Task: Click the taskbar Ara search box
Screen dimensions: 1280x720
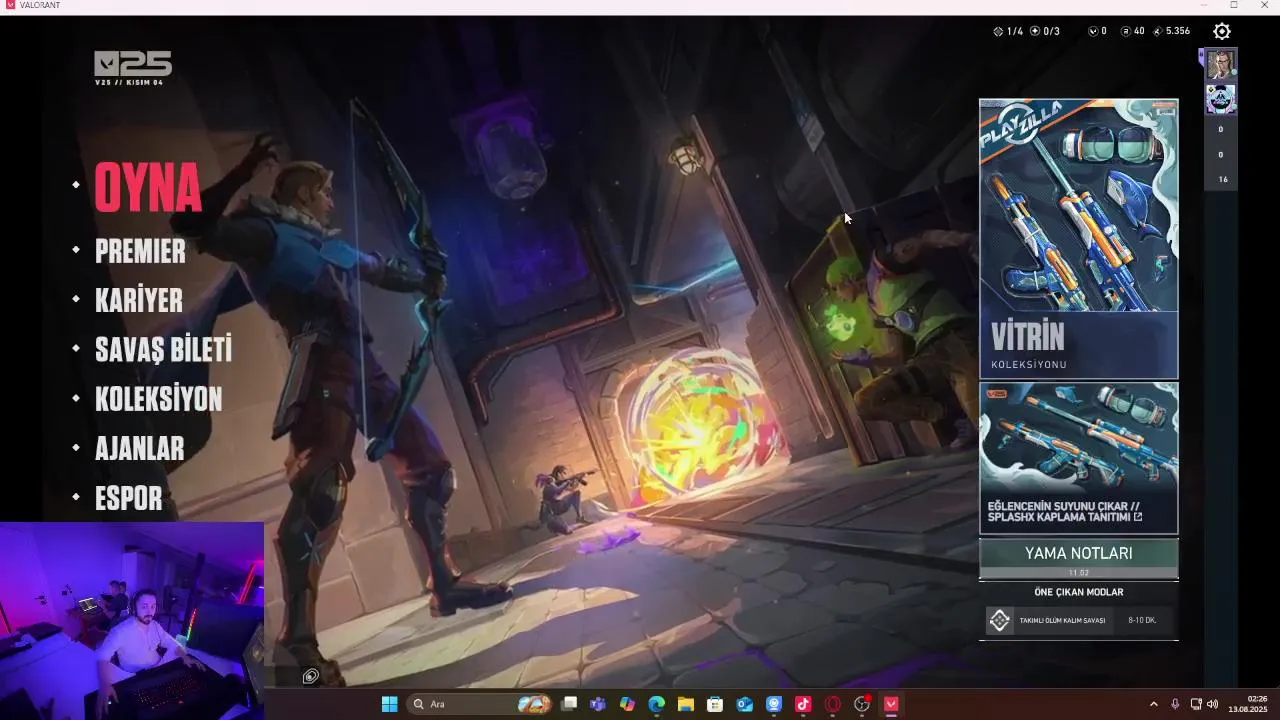Action: point(478,704)
